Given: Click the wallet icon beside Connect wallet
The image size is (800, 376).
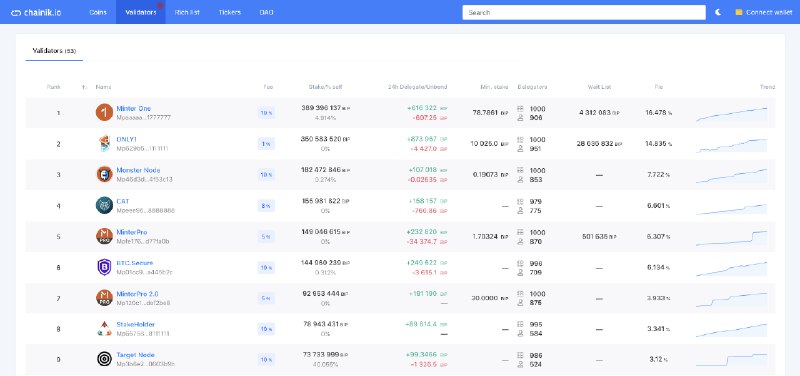Looking at the screenshot, I should click(x=739, y=12).
